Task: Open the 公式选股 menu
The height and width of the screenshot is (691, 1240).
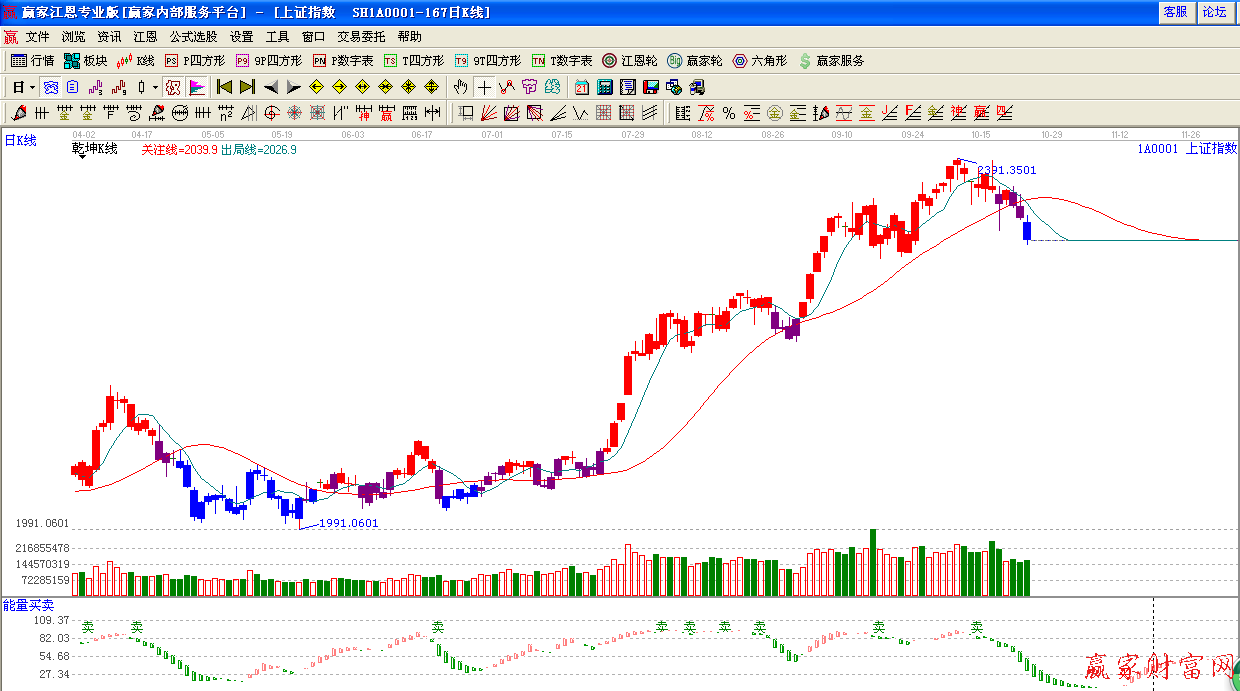Action: (x=193, y=37)
